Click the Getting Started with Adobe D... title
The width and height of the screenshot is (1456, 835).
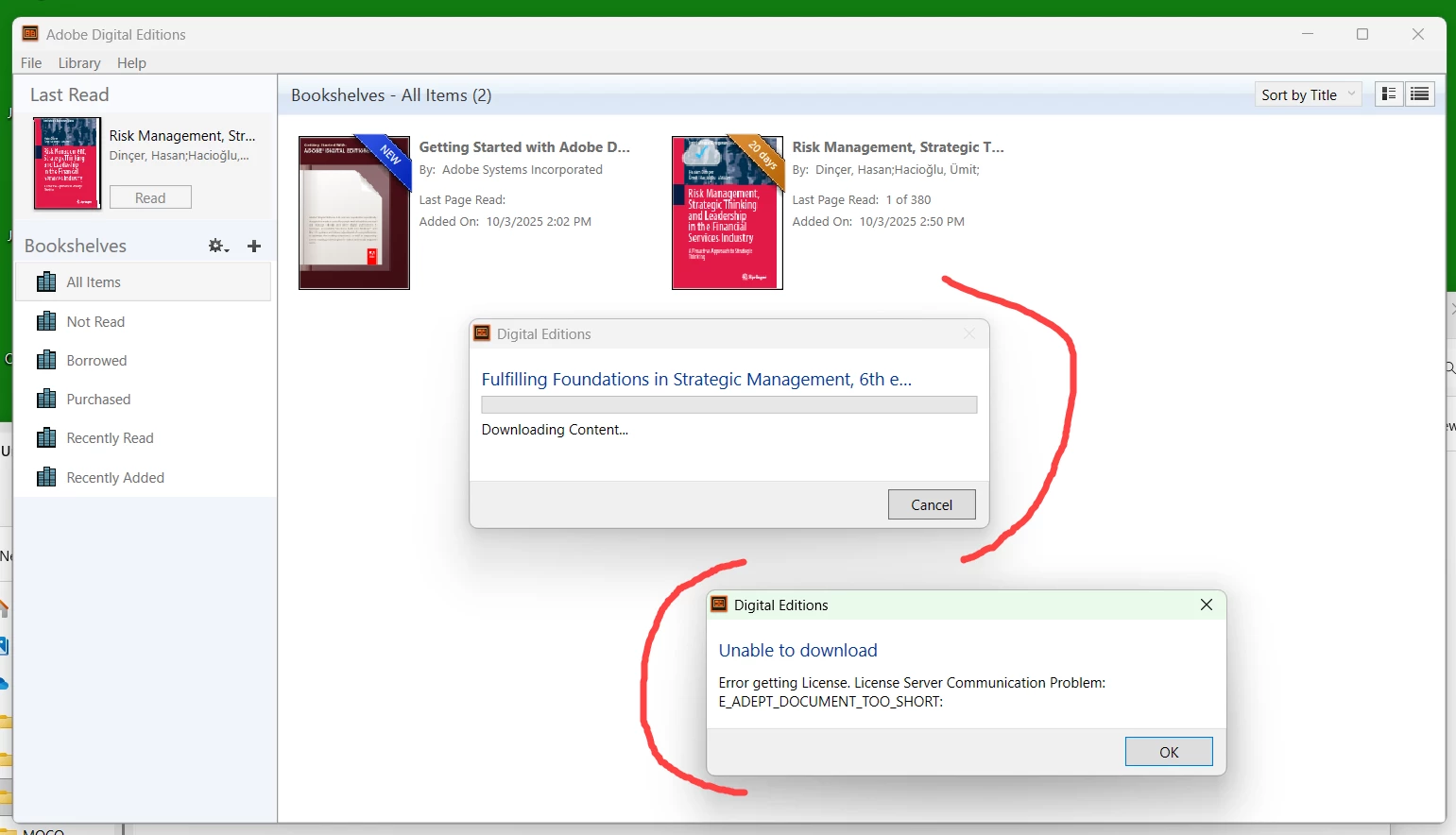[x=524, y=147]
